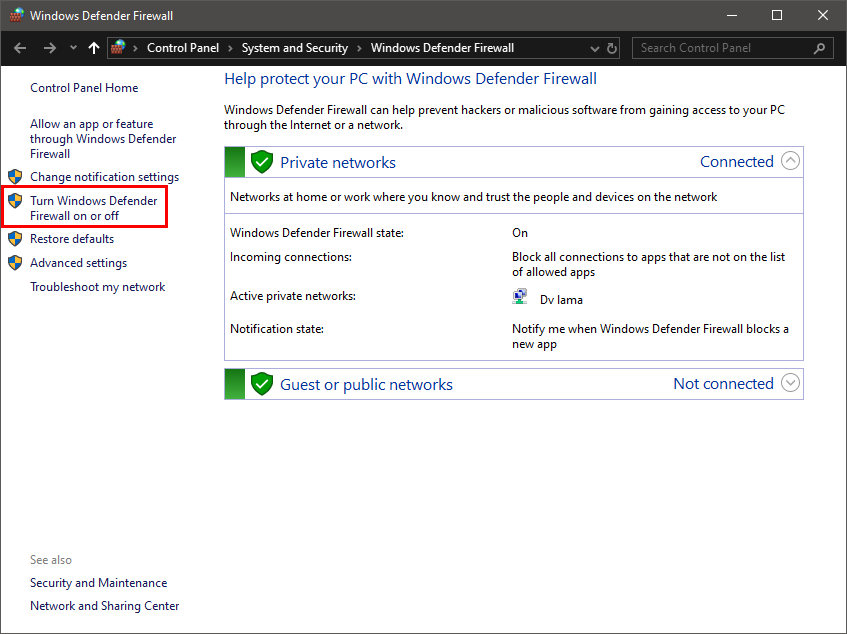Select Control Panel in the breadcrumb path
This screenshot has width=847, height=634.
pos(182,48)
